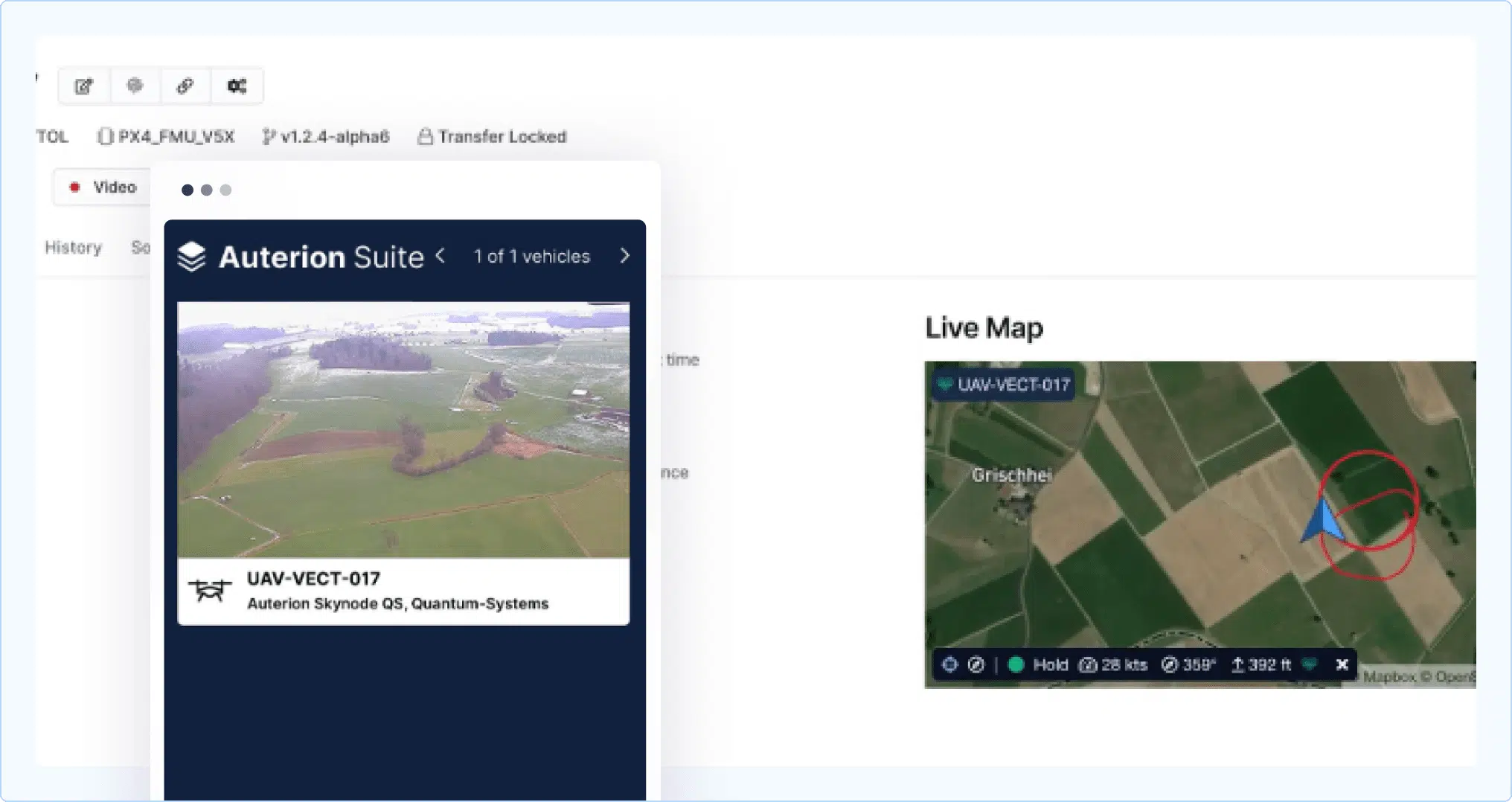Select the first carousel dot
The height and width of the screenshot is (802, 1512).
[188, 190]
